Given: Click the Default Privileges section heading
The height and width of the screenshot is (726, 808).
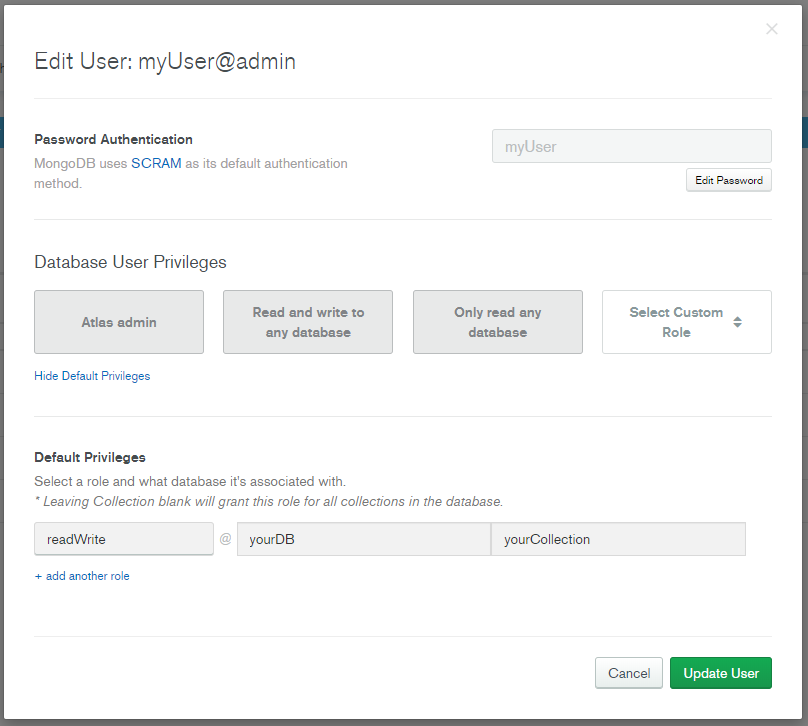Looking at the screenshot, I should pyautogui.click(x=90, y=457).
